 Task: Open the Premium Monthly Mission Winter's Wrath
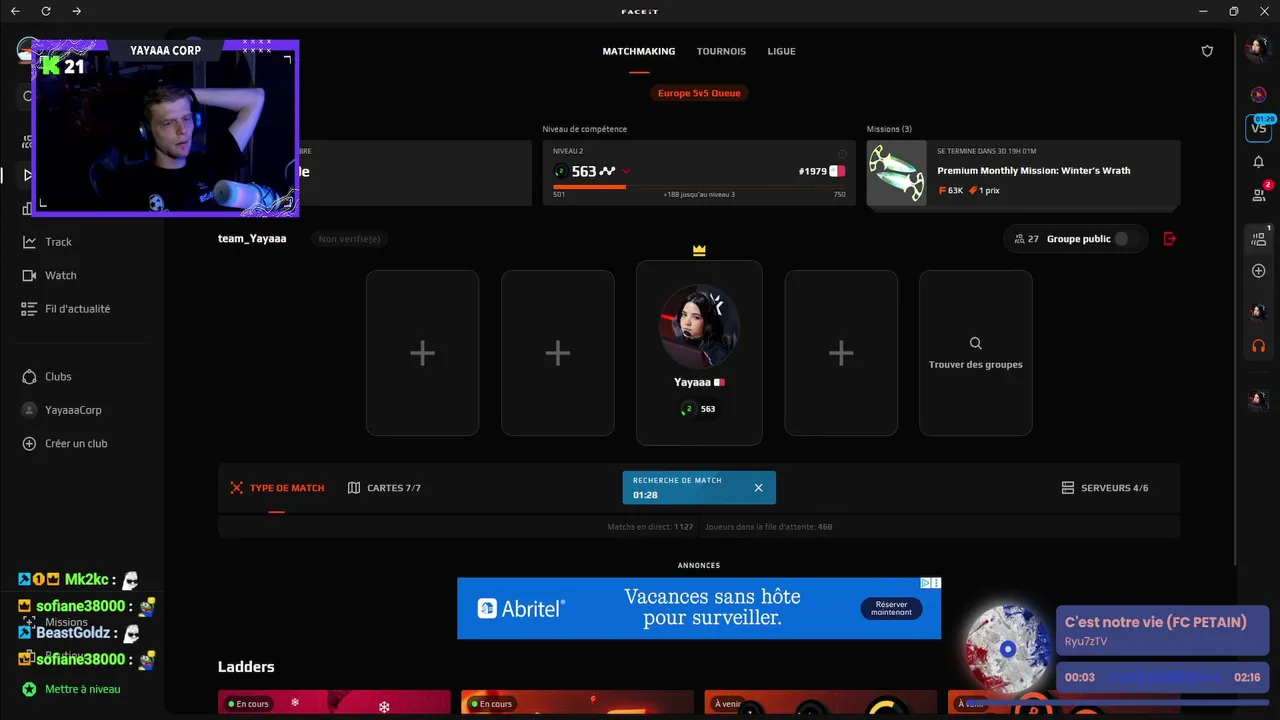click(1034, 171)
